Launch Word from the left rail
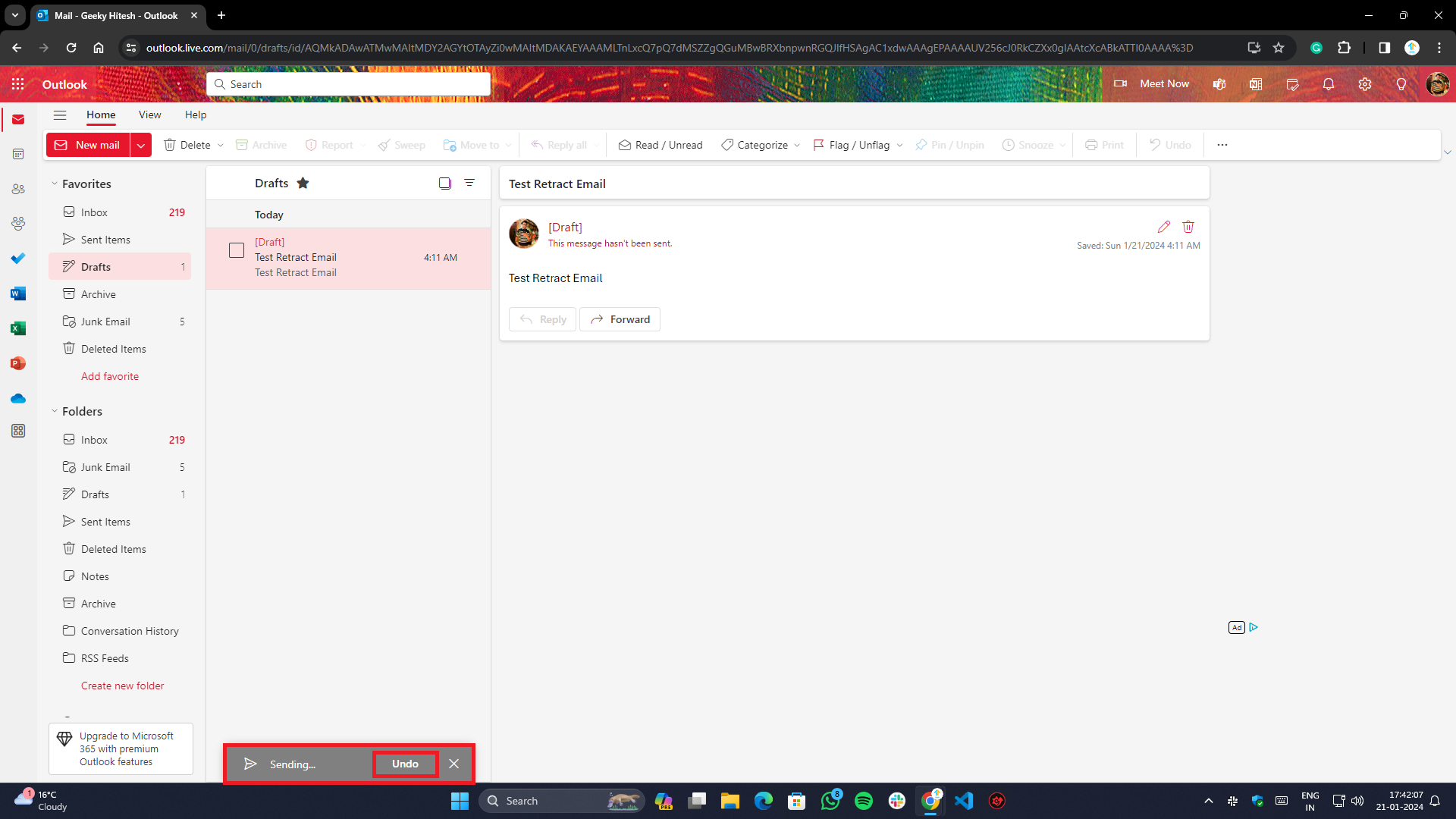Screen dimensions: 1456x819 18,293
